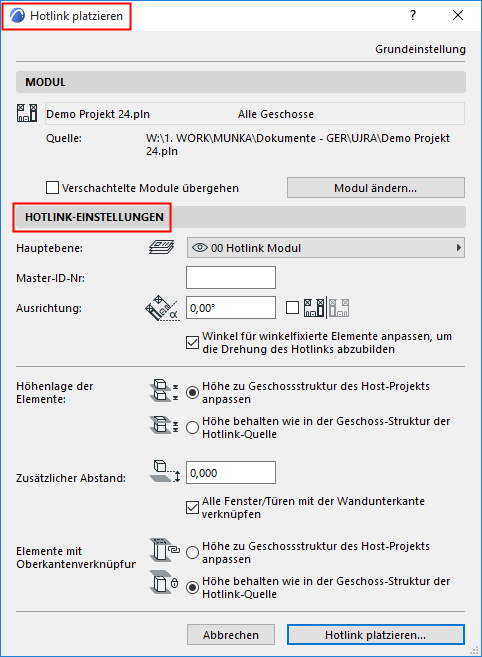Click the Alle Geschosse text
The height and width of the screenshot is (657, 482).
click(276, 114)
